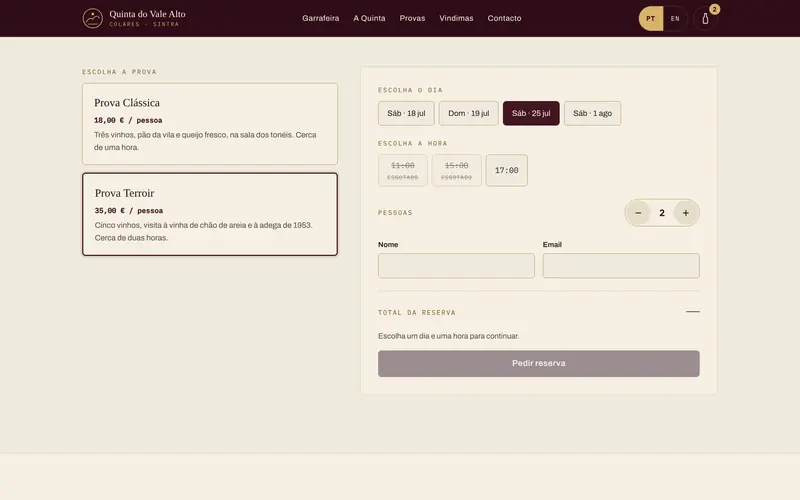The height and width of the screenshot is (500, 800).
Task: Choose the date Sáb · 18 jul
Action: 406,113
